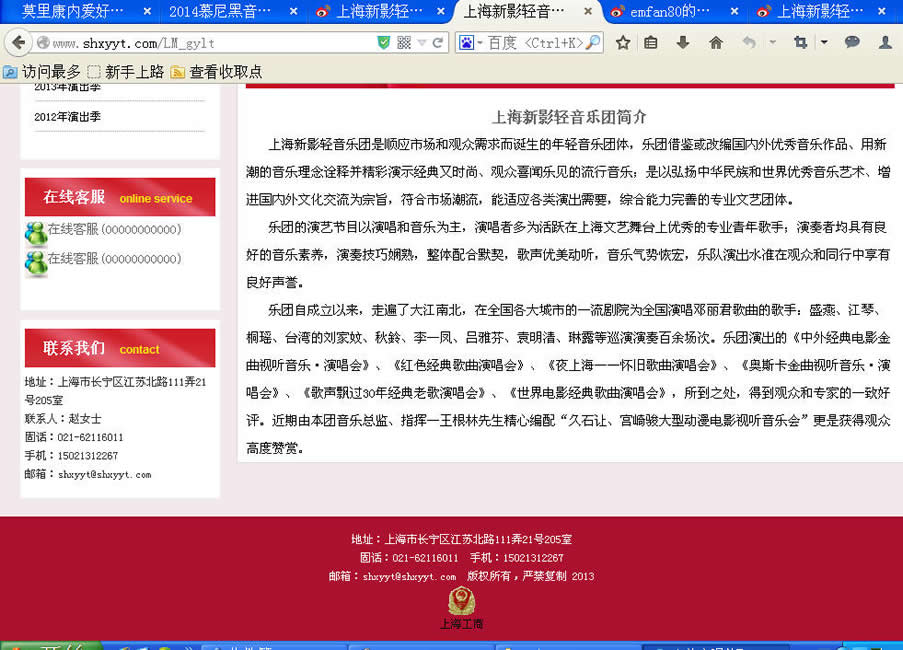The image size is (903, 650).
Task: Open the search engine selector dropdown arrow
Action: tap(480, 43)
